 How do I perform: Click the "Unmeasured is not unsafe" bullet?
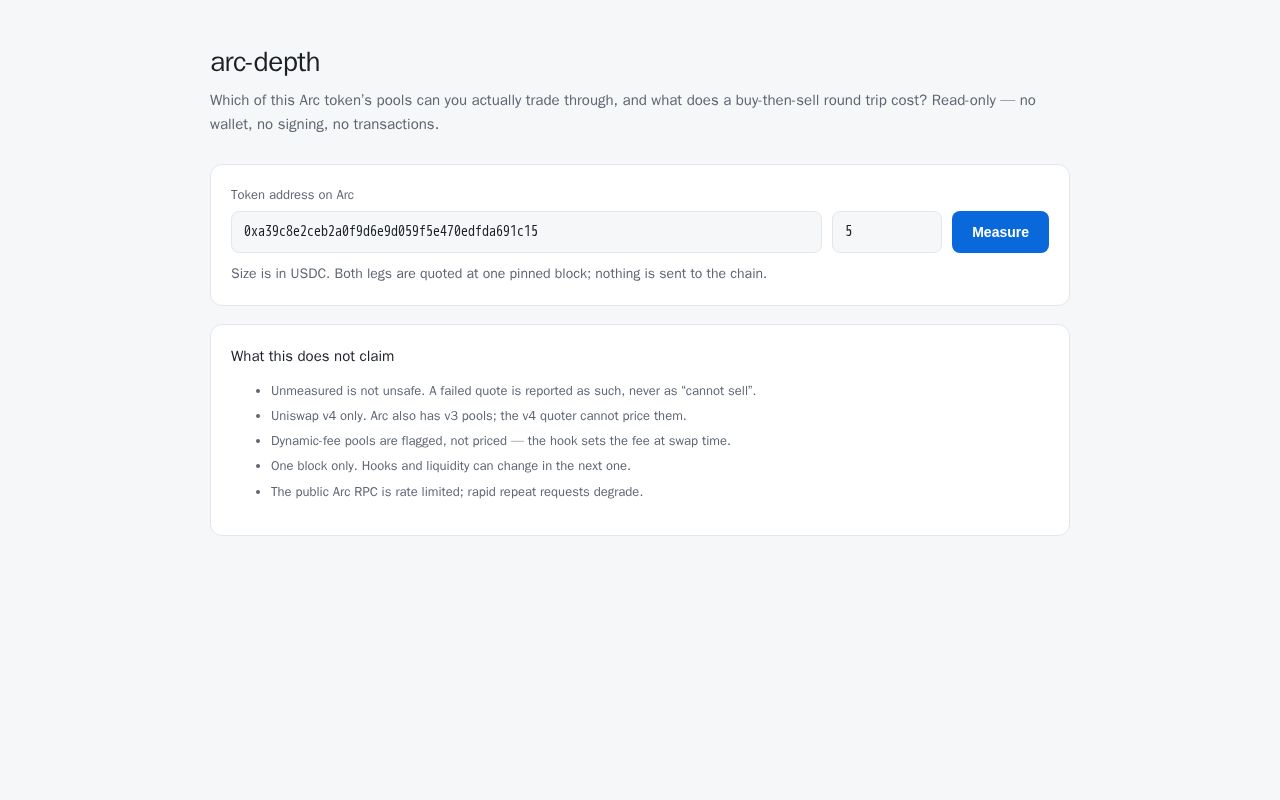(513, 391)
